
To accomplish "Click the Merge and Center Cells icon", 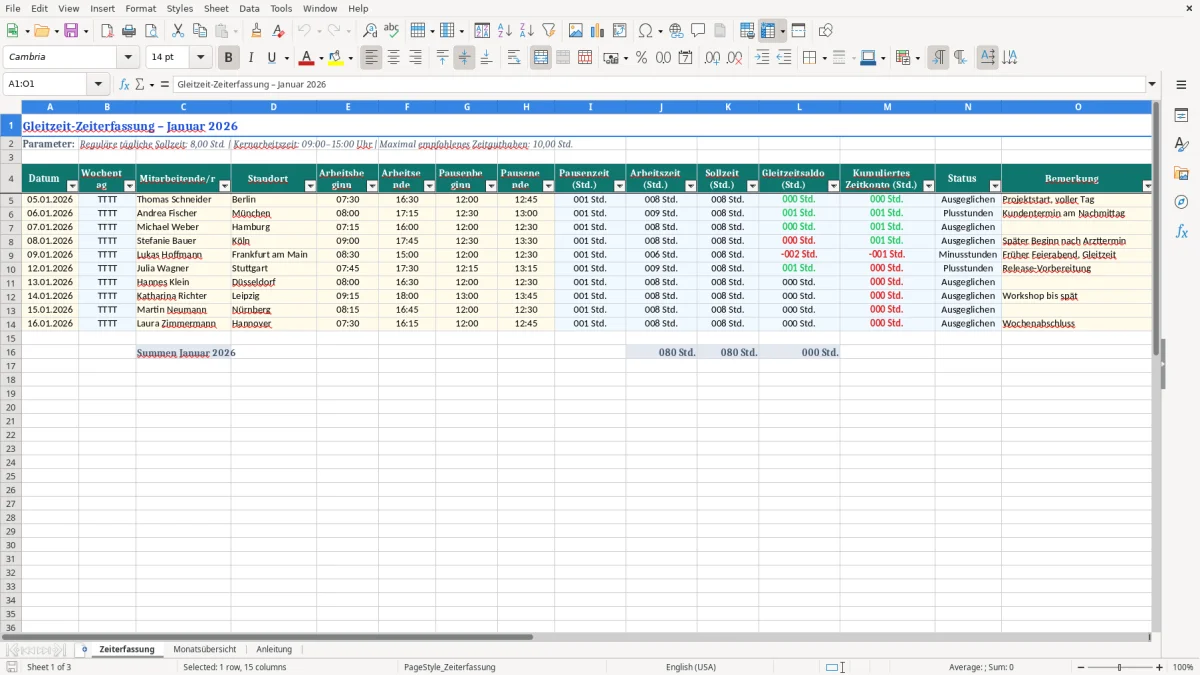I will click(x=541, y=58).
